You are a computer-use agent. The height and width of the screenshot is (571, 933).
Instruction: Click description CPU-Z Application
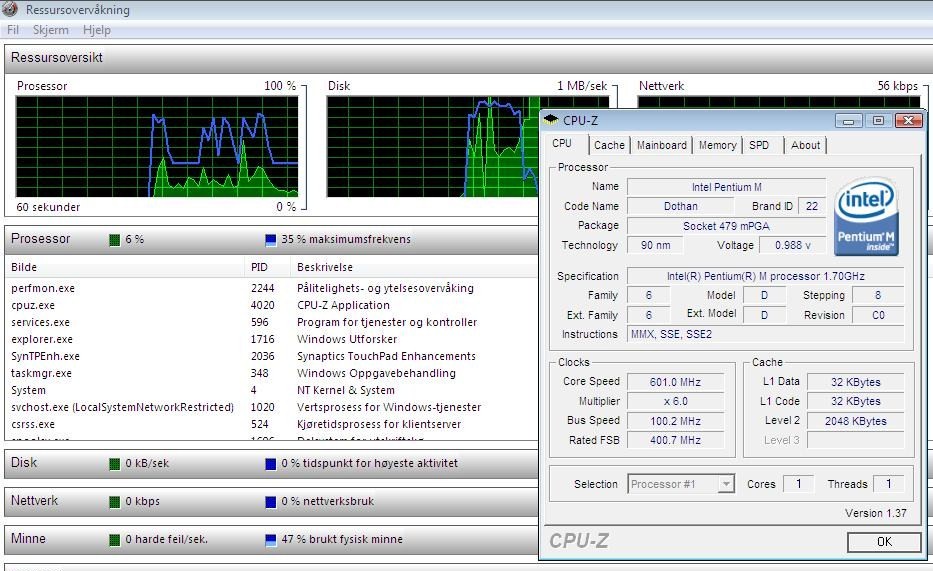pyautogui.click(x=343, y=305)
